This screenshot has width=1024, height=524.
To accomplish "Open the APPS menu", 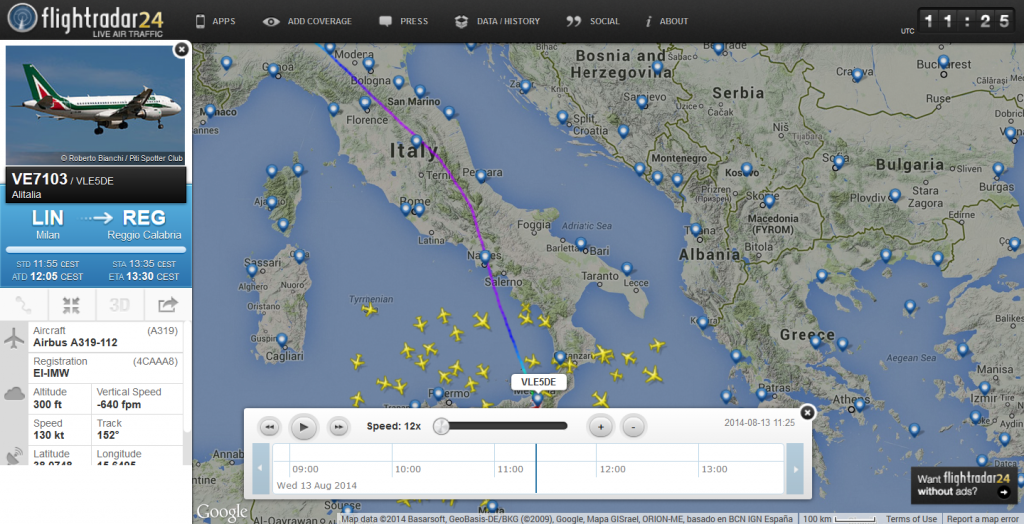I will pyautogui.click(x=216, y=21).
